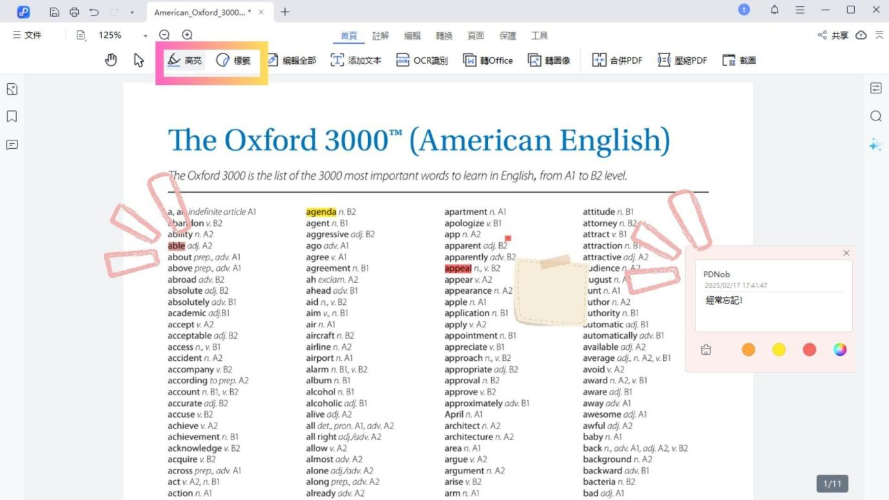Switch to the 首頁 home tab
889x500 pixels.
pyautogui.click(x=349, y=36)
